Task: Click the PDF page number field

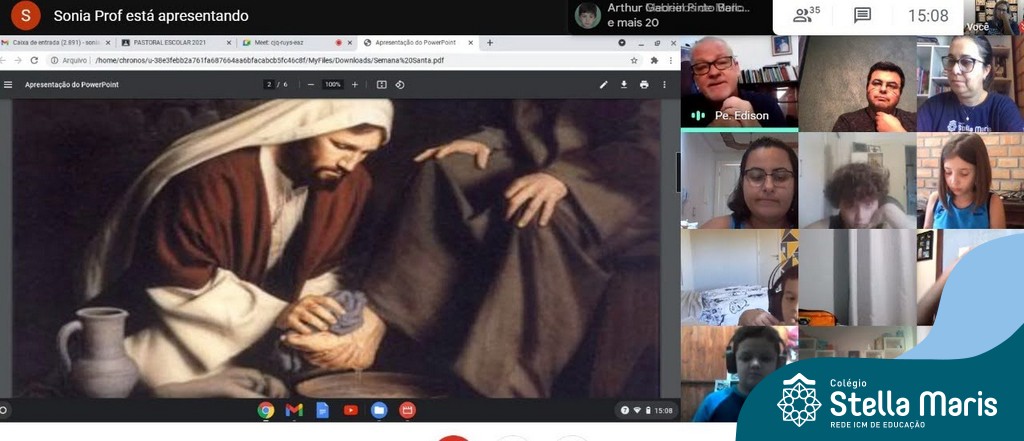Action: coord(270,85)
